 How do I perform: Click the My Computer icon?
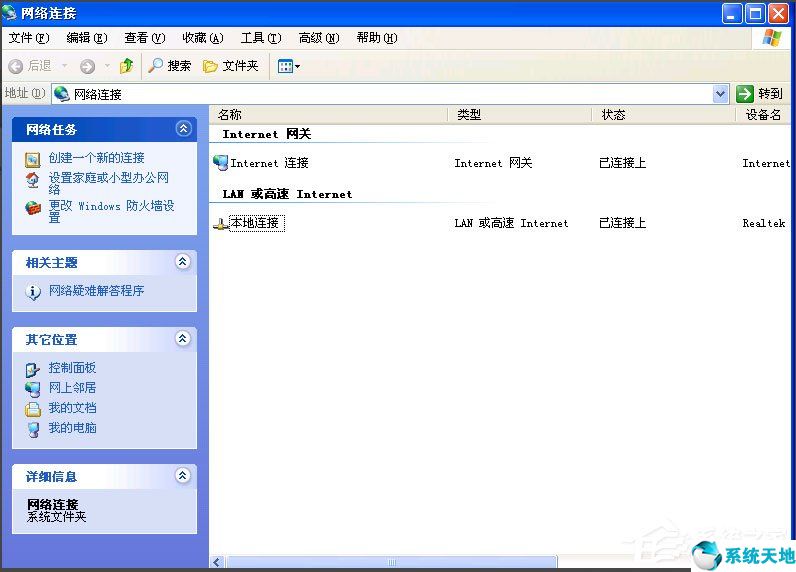coord(33,429)
